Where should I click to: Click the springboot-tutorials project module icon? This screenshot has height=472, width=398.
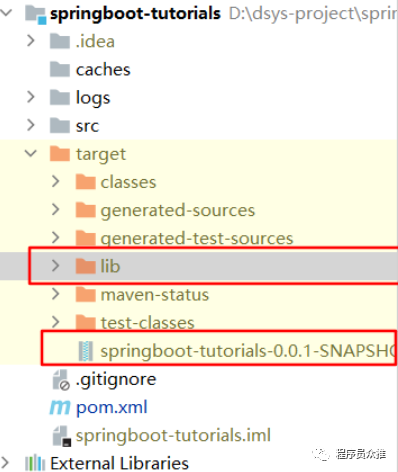[36, 15]
